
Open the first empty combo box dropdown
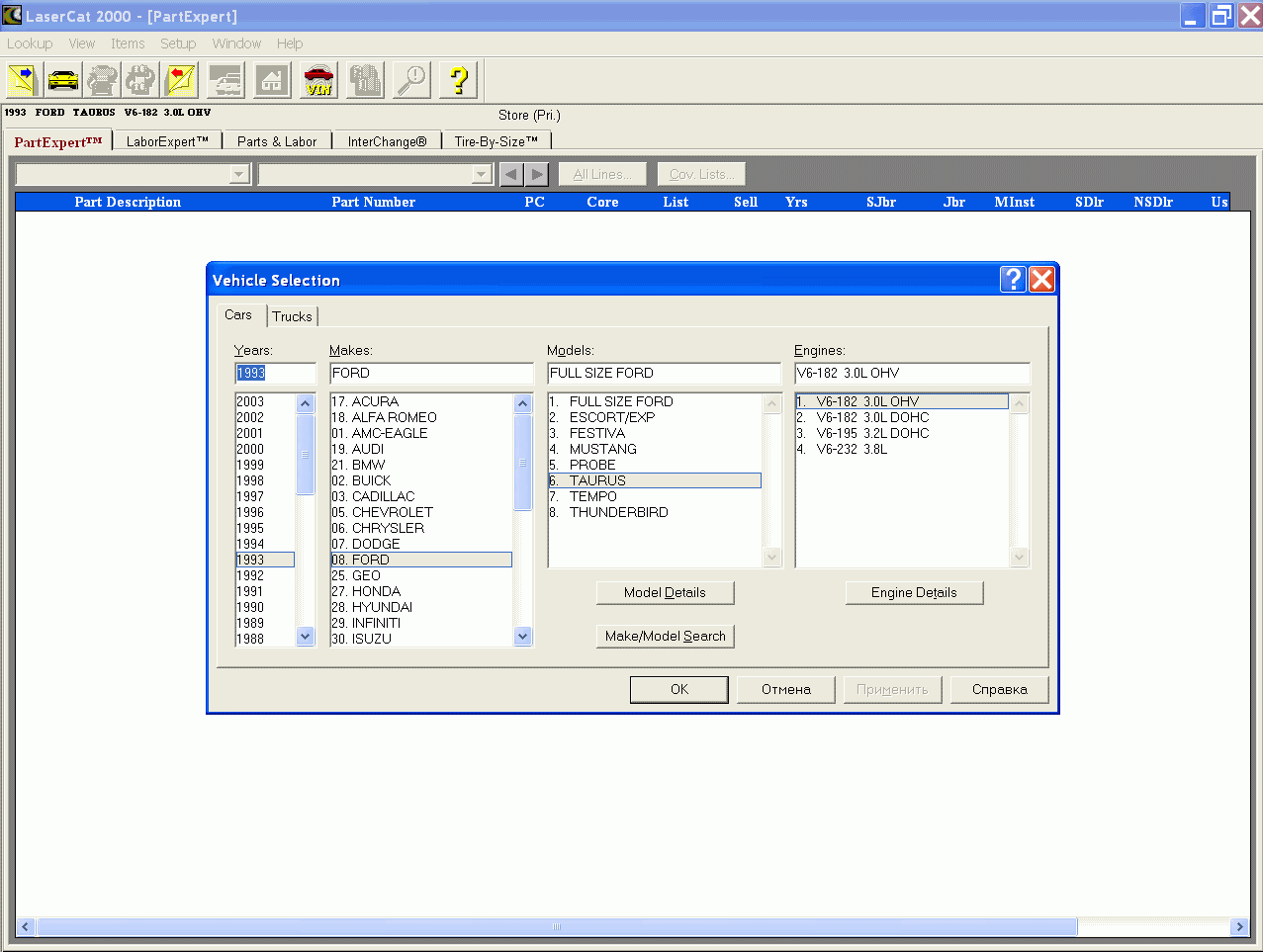[x=238, y=175]
